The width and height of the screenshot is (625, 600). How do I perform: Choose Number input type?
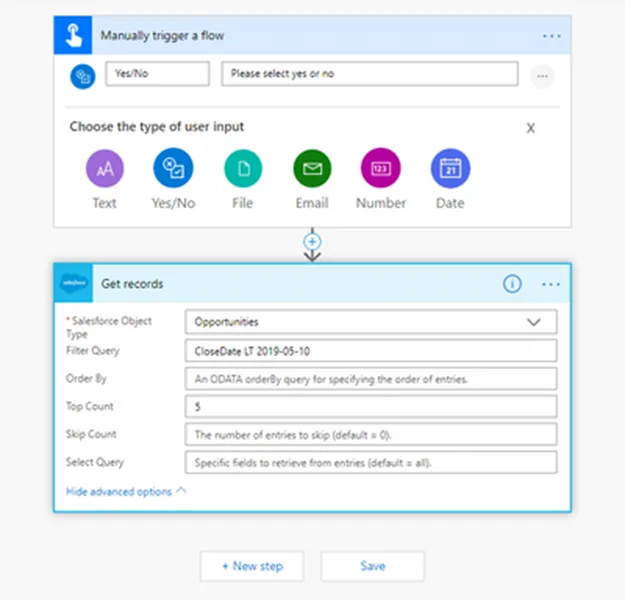pos(381,168)
